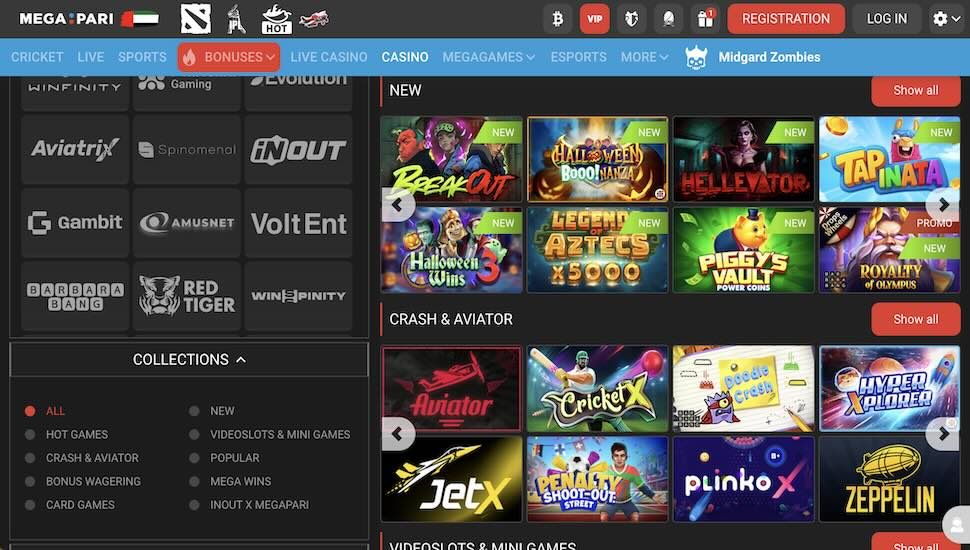Expand the MEGAGAMES menu dropdown

coord(489,57)
